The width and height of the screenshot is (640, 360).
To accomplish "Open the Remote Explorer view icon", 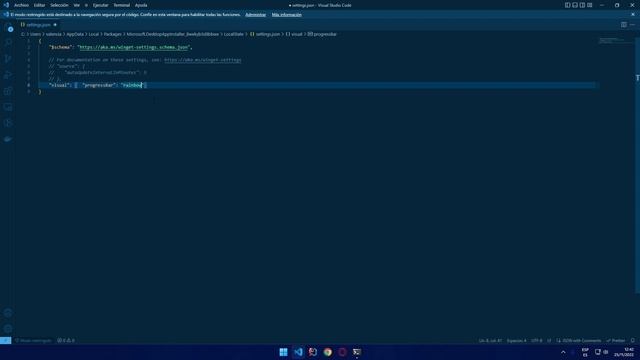I will click(x=8, y=107).
